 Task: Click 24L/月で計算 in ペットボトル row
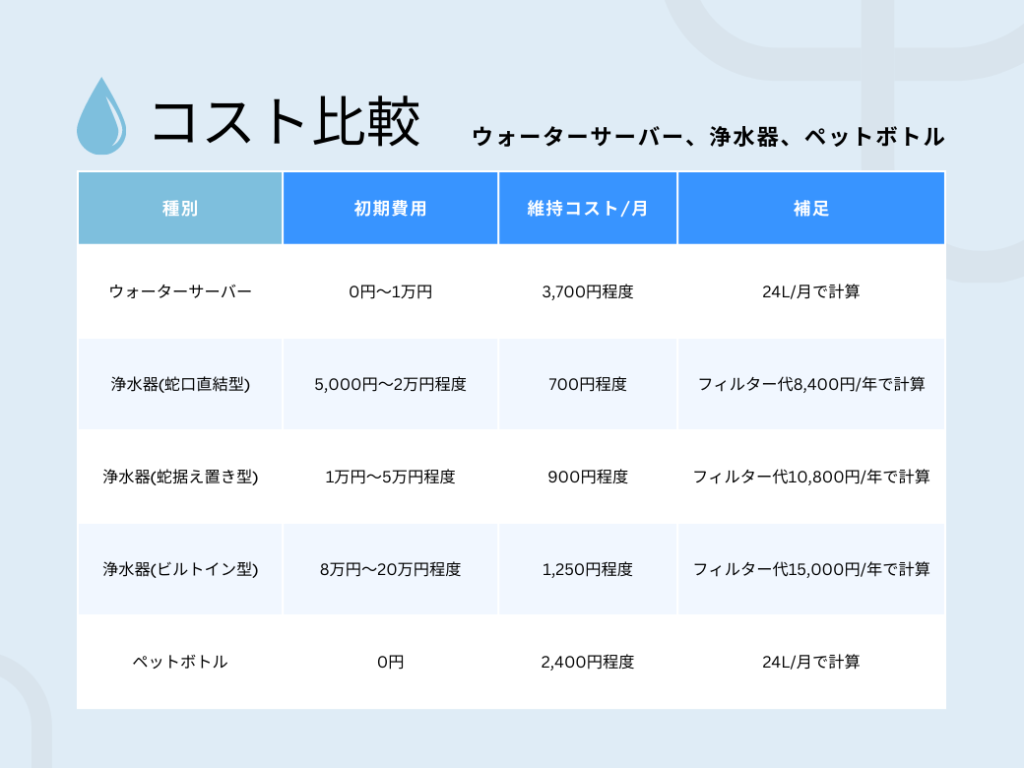[811, 662]
